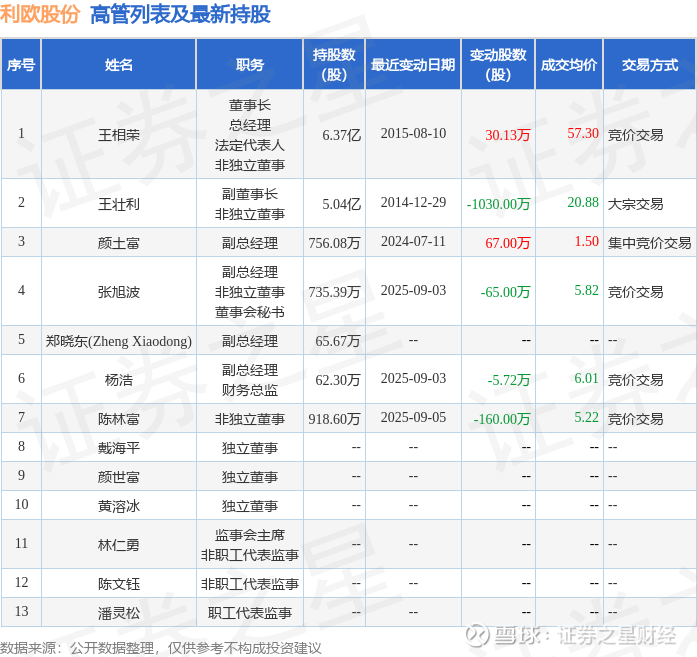This screenshot has height=657, width=697.
Task: Click the change value -65.00万
Action: [505, 292]
